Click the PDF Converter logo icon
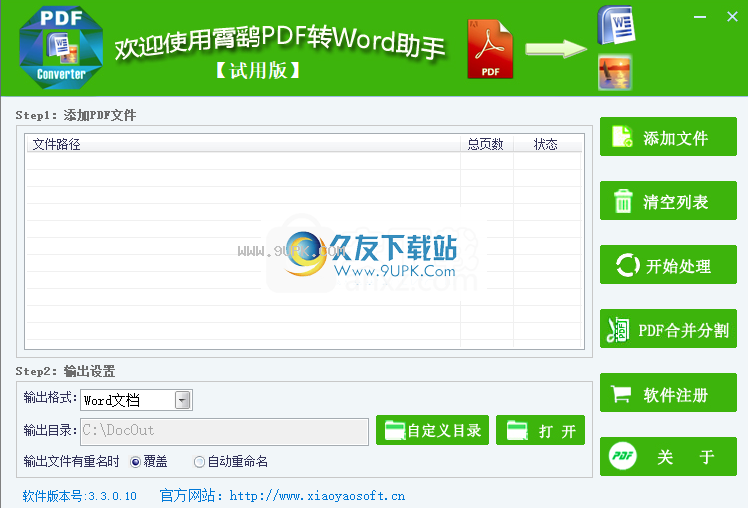This screenshot has width=748, height=508. 61,48
